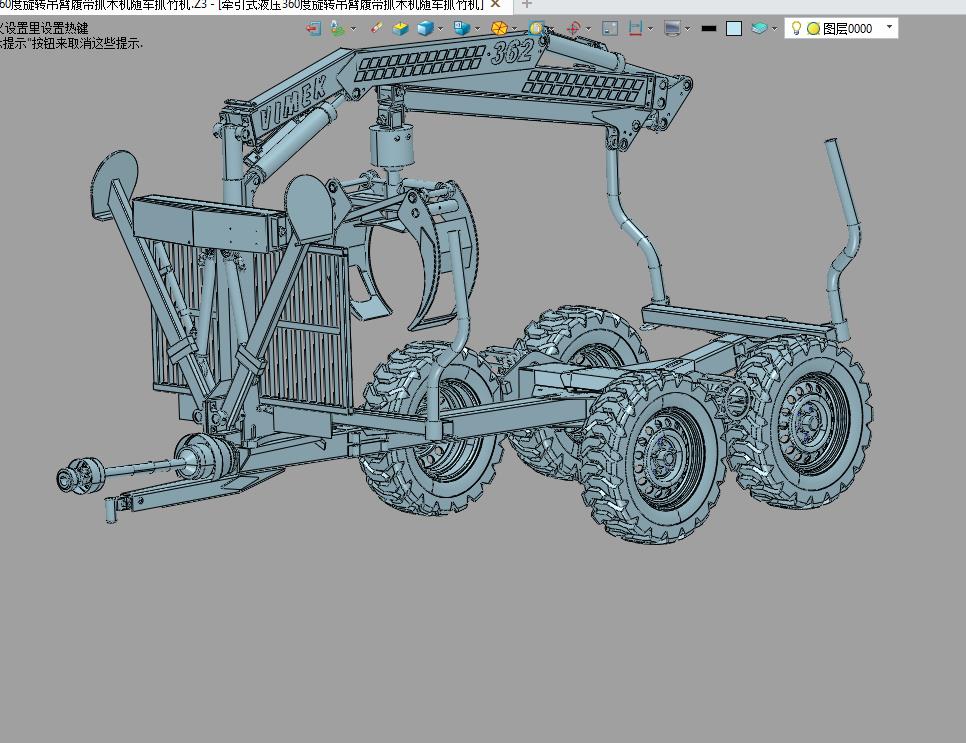Click the blue cube view orientation icon
966x743 pixels.
point(461,28)
